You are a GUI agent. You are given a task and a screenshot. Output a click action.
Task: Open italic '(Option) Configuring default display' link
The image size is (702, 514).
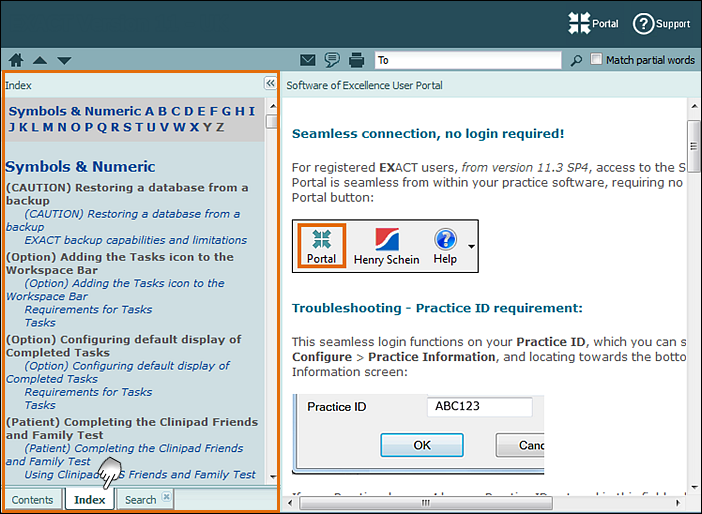pyautogui.click(x=118, y=372)
